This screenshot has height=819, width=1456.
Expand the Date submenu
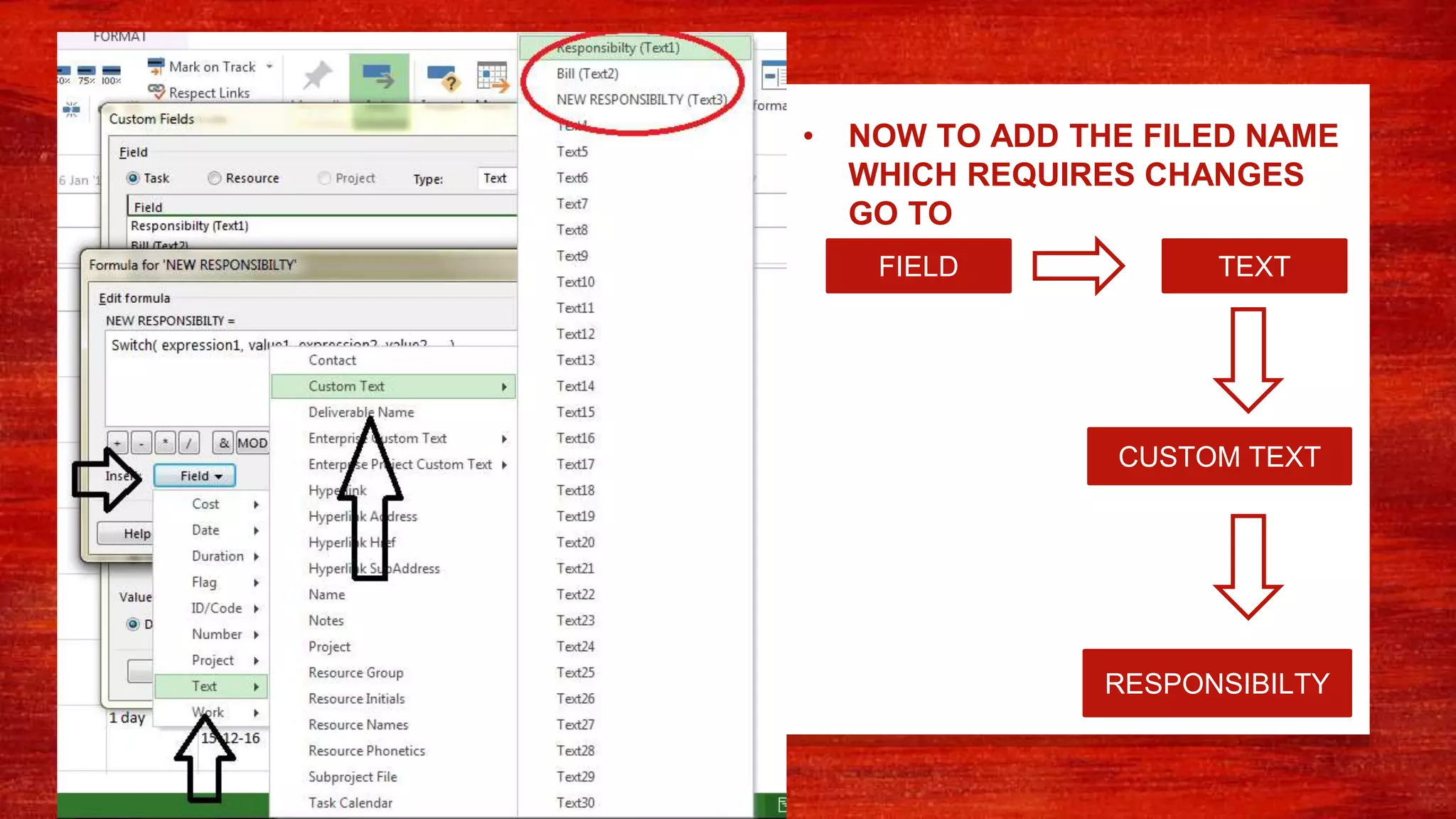(x=211, y=530)
